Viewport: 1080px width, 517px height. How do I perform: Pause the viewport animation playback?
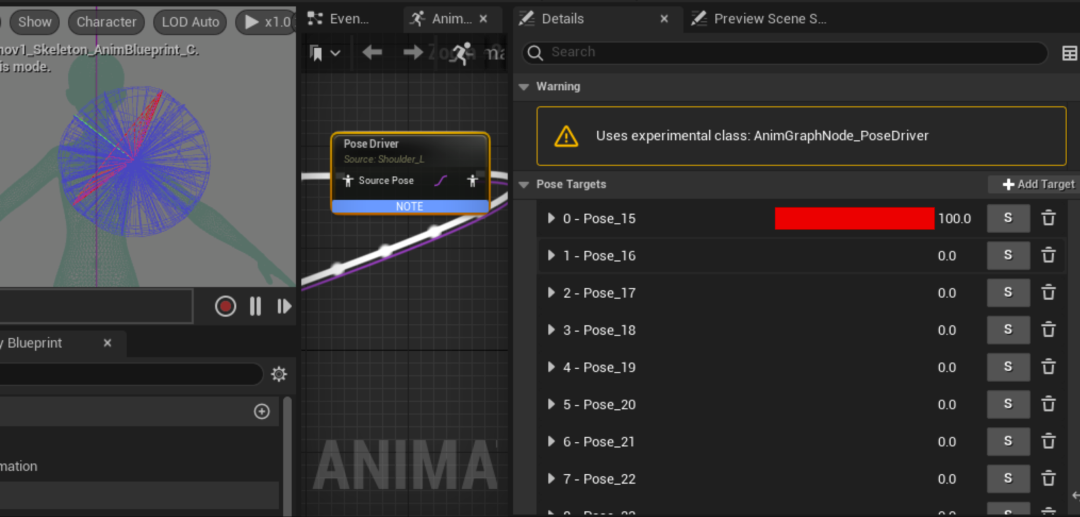255,306
